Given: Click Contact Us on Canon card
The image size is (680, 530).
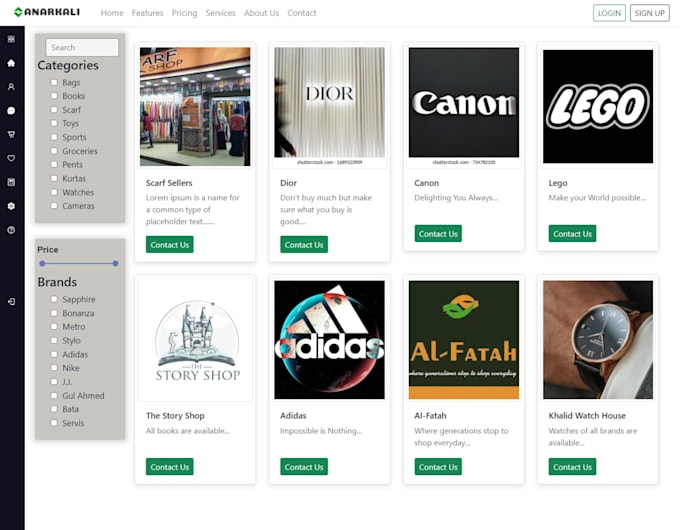Looking at the screenshot, I should [438, 234].
